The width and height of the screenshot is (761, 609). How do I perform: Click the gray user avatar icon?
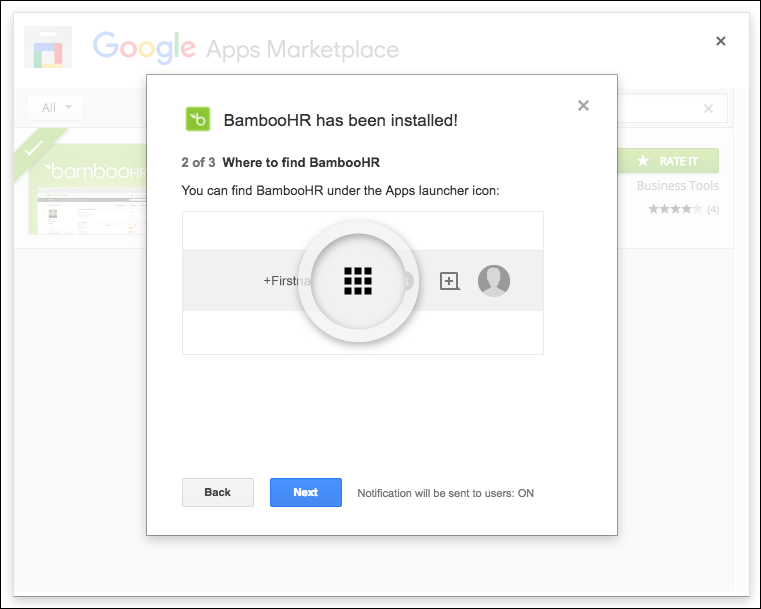(x=494, y=280)
